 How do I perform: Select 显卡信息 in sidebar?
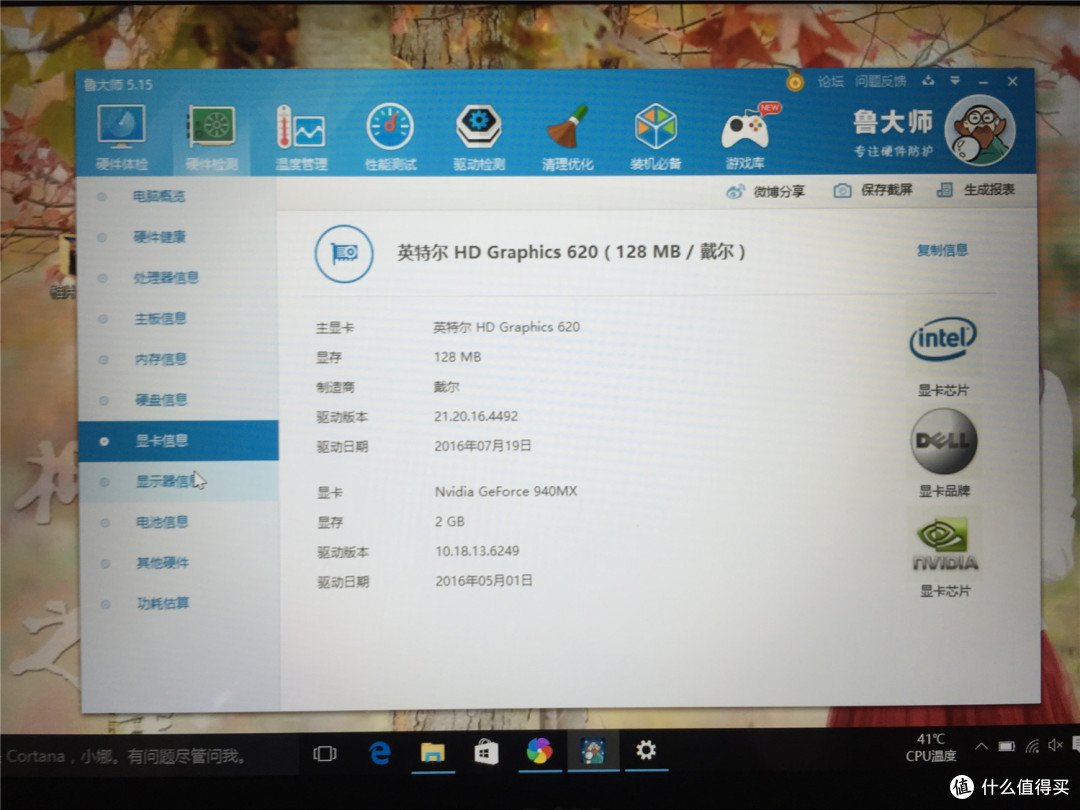(178, 440)
